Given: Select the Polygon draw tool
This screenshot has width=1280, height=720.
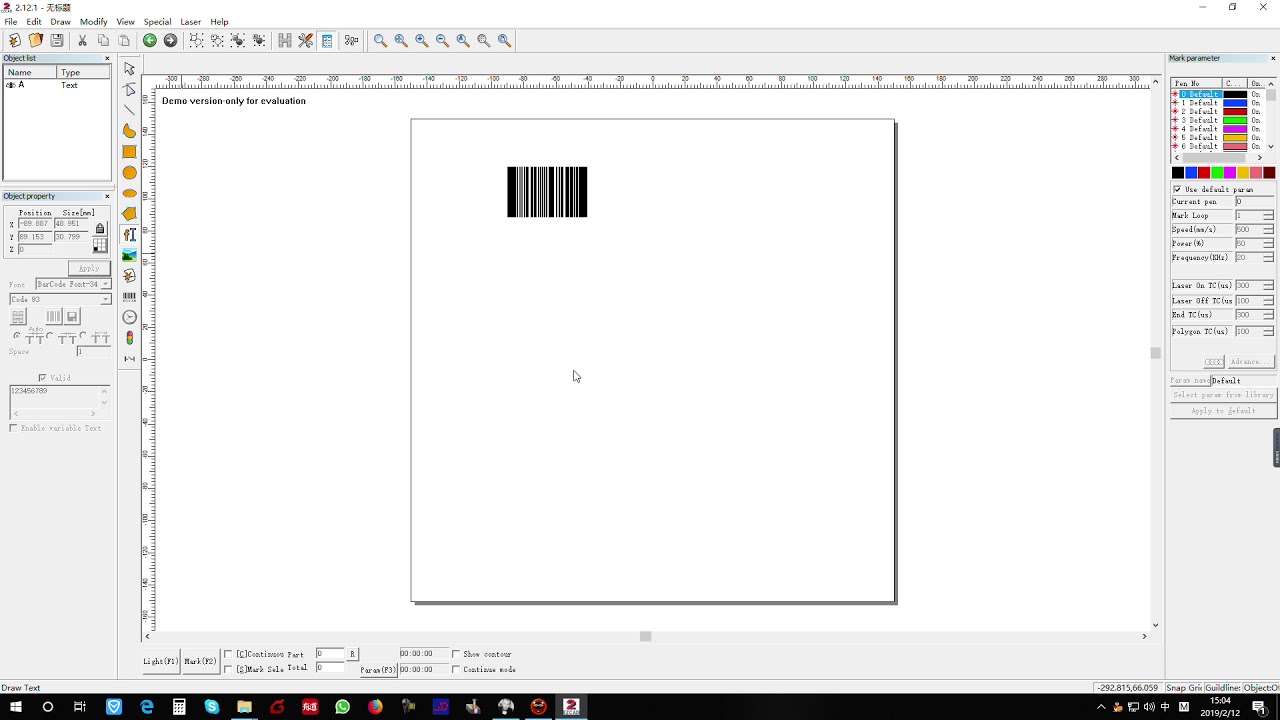Looking at the screenshot, I should [x=129, y=213].
